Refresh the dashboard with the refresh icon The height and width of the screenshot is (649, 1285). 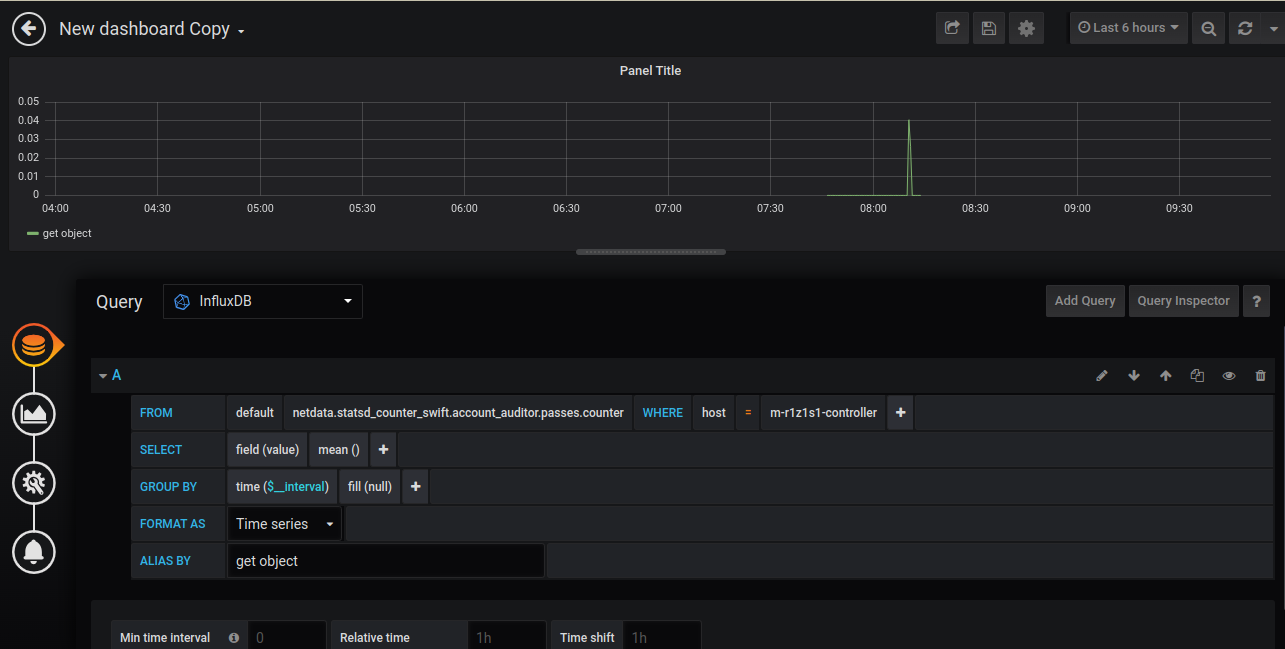pyautogui.click(x=1245, y=28)
